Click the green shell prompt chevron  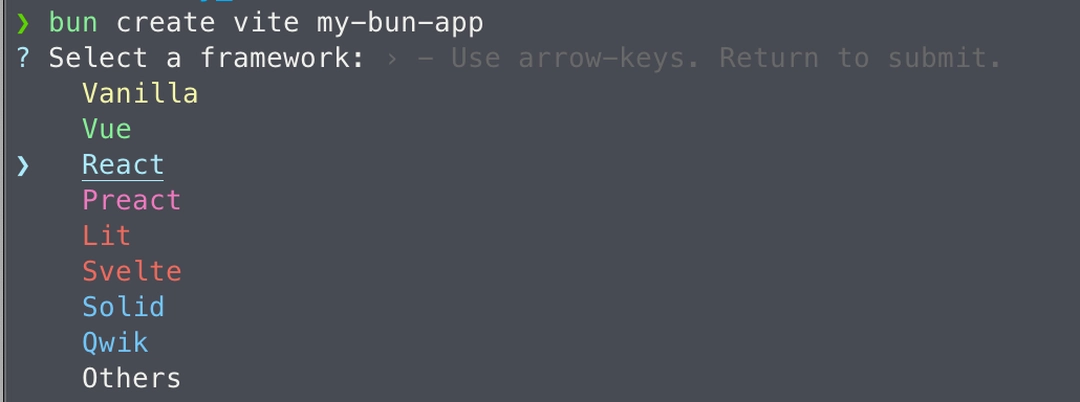pyautogui.click(x=23, y=22)
